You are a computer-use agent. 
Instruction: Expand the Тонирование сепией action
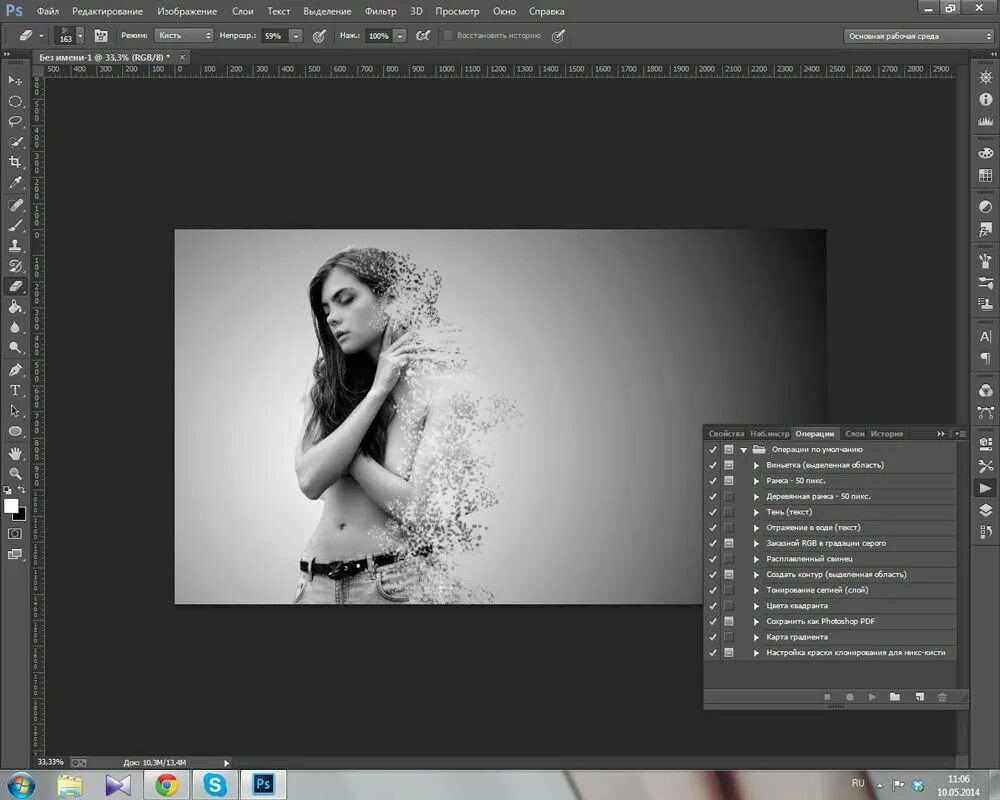(x=756, y=590)
